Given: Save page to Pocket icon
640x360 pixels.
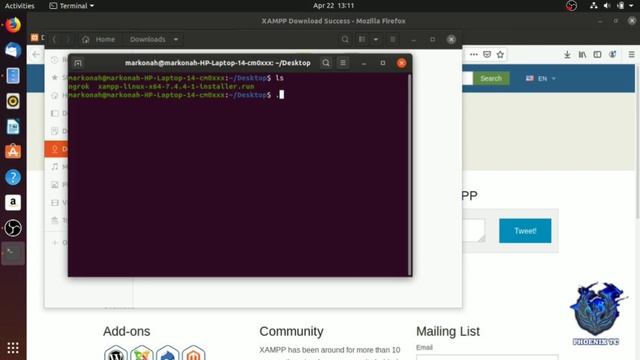Looking at the screenshot, I should (487, 54).
